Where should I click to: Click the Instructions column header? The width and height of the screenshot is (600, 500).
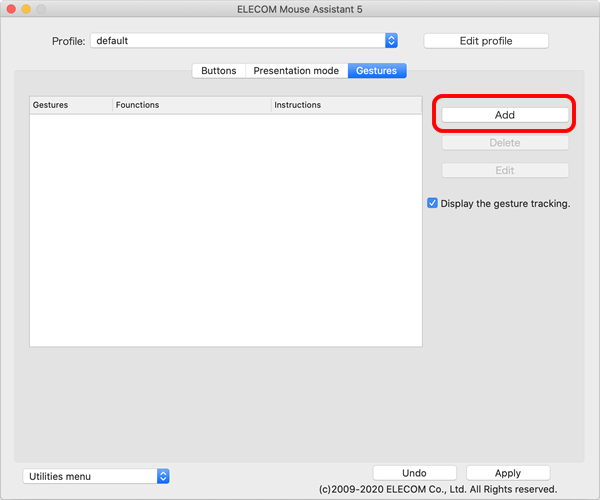click(x=347, y=105)
